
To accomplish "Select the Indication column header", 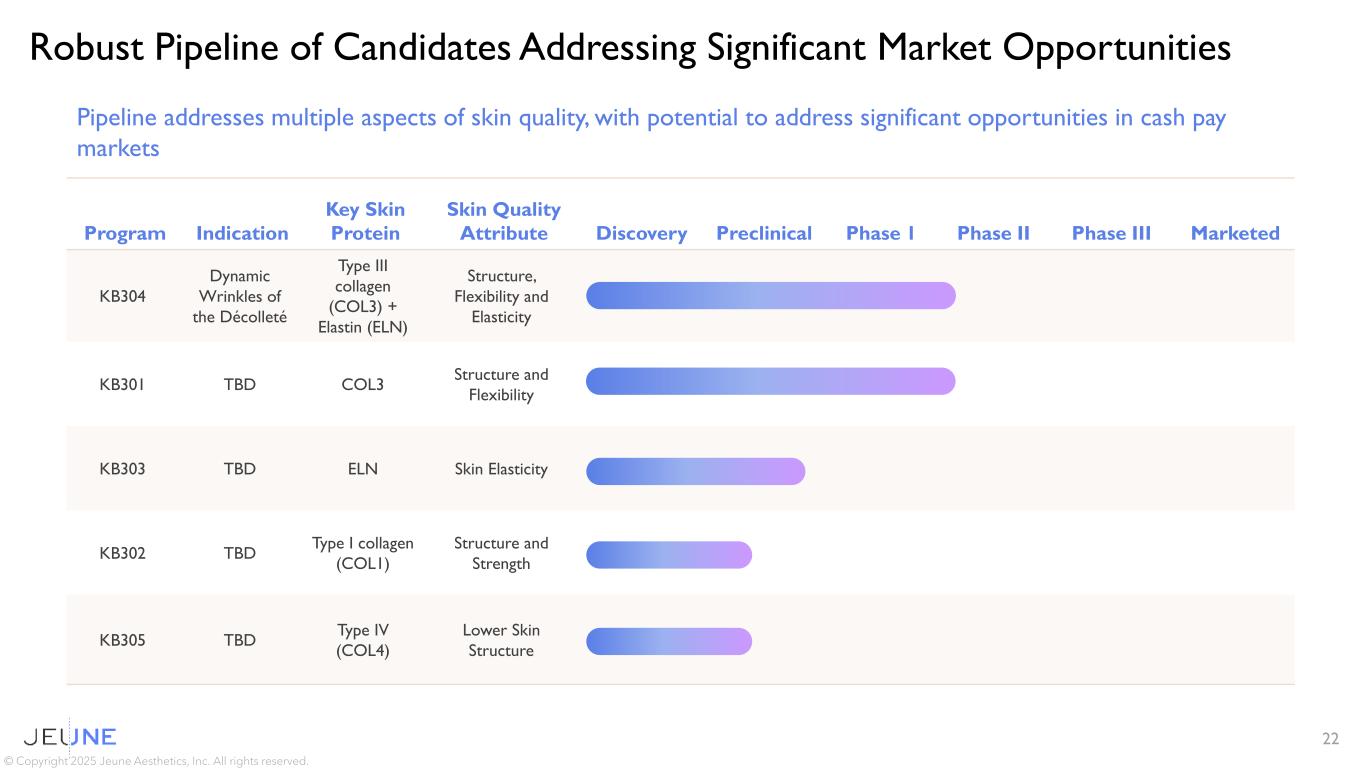I will pos(242,233).
